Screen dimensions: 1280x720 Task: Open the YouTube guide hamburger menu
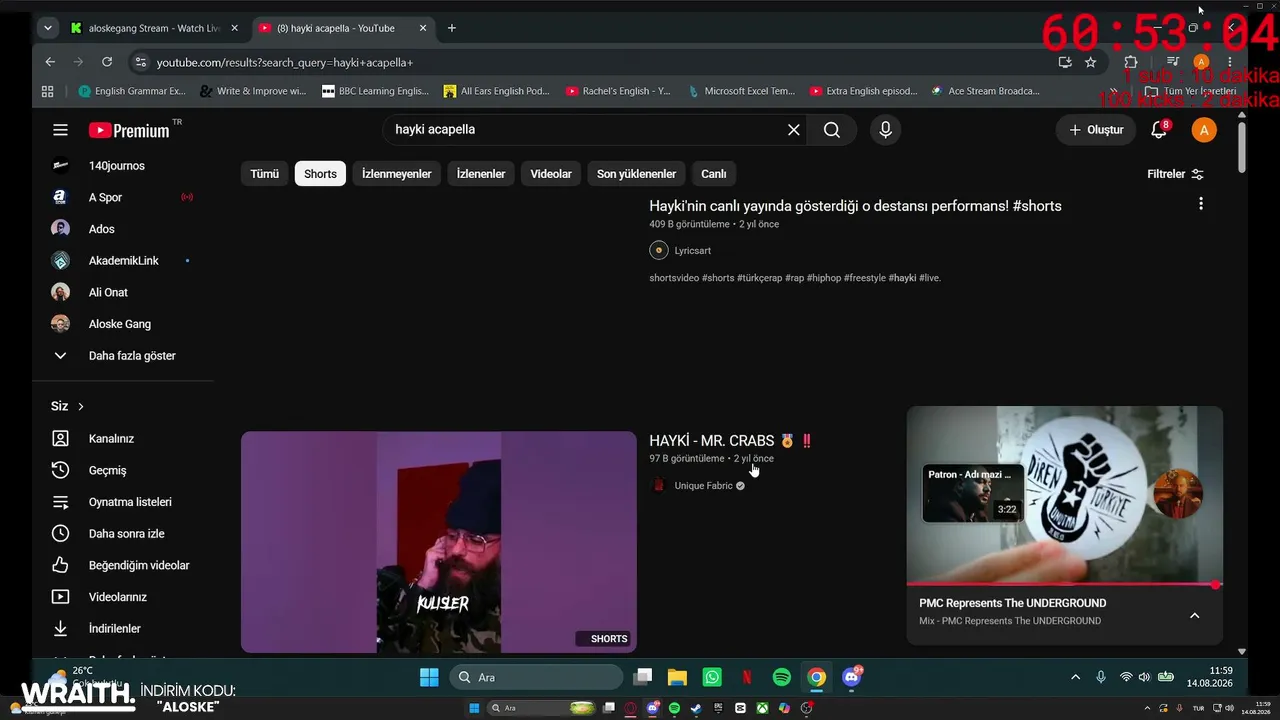click(60, 130)
